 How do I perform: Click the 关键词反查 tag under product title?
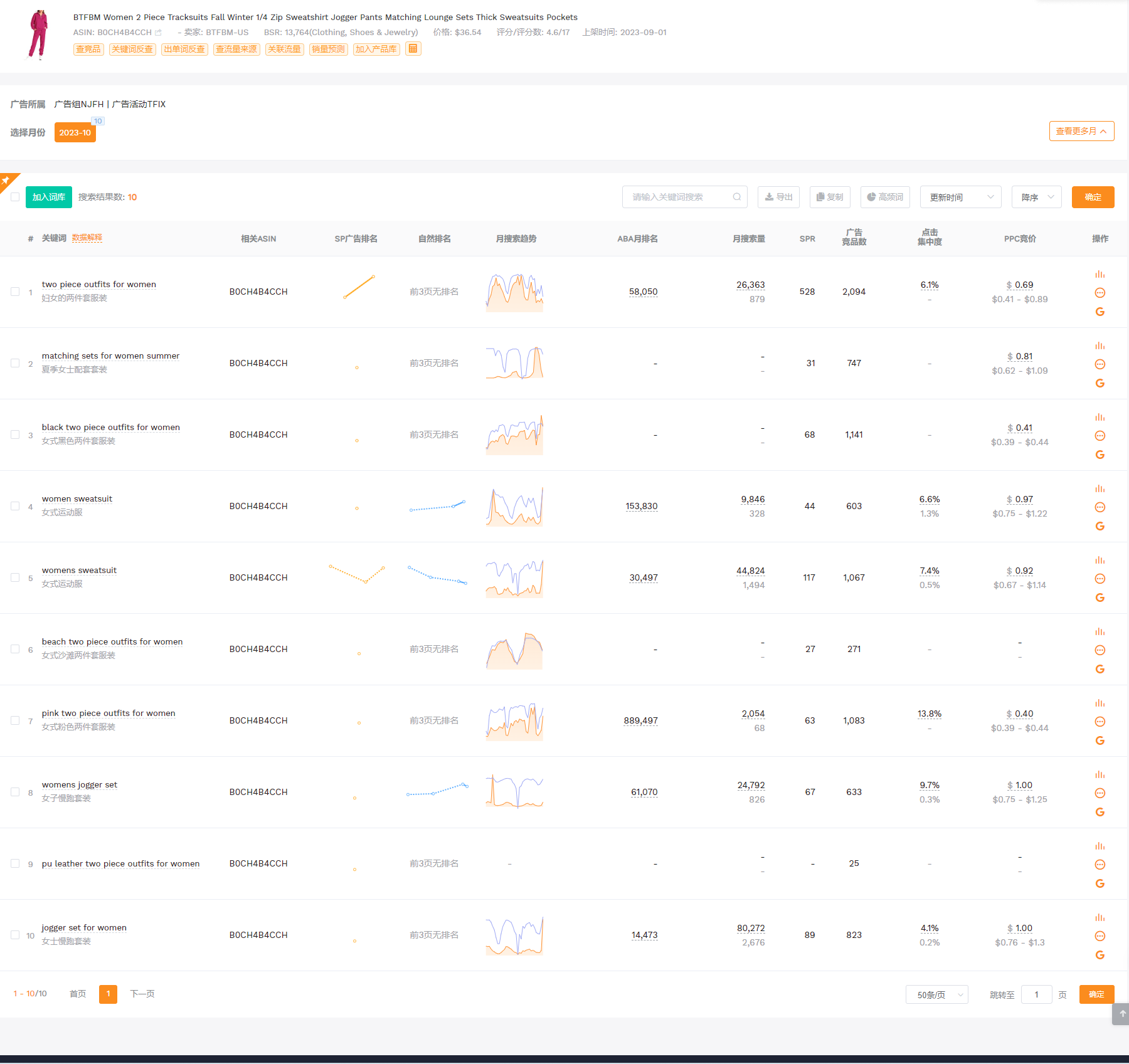(x=132, y=49)
